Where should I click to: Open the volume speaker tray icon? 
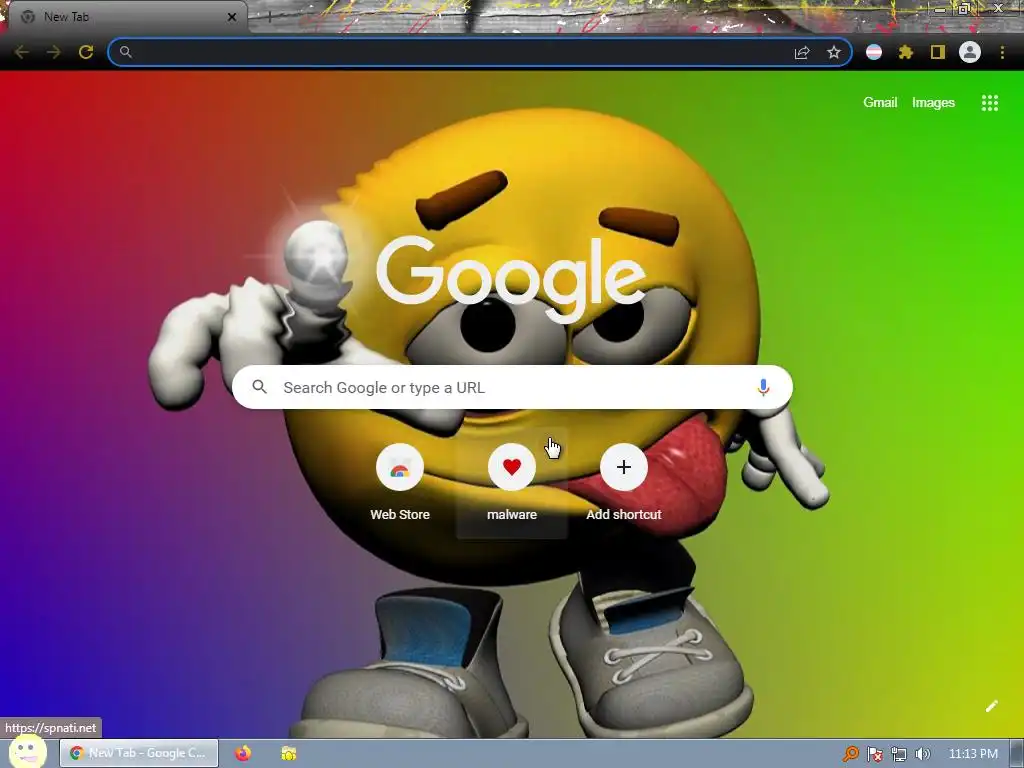(922, 754)
